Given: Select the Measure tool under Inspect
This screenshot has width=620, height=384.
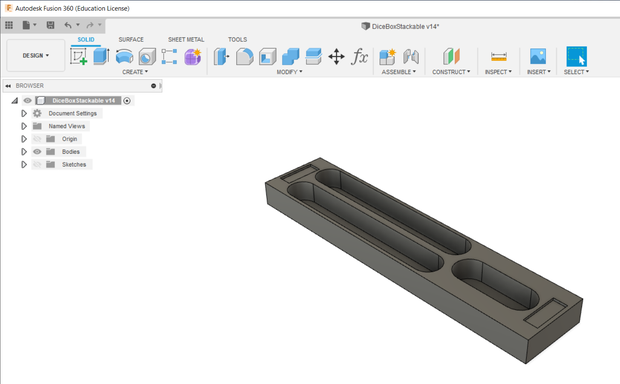Looking at the screenshot, I should [499, 57].
